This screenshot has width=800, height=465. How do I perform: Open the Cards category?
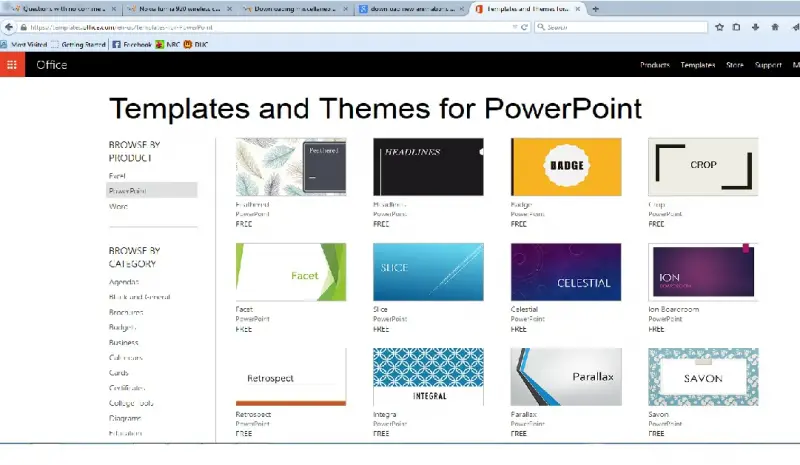118,373
